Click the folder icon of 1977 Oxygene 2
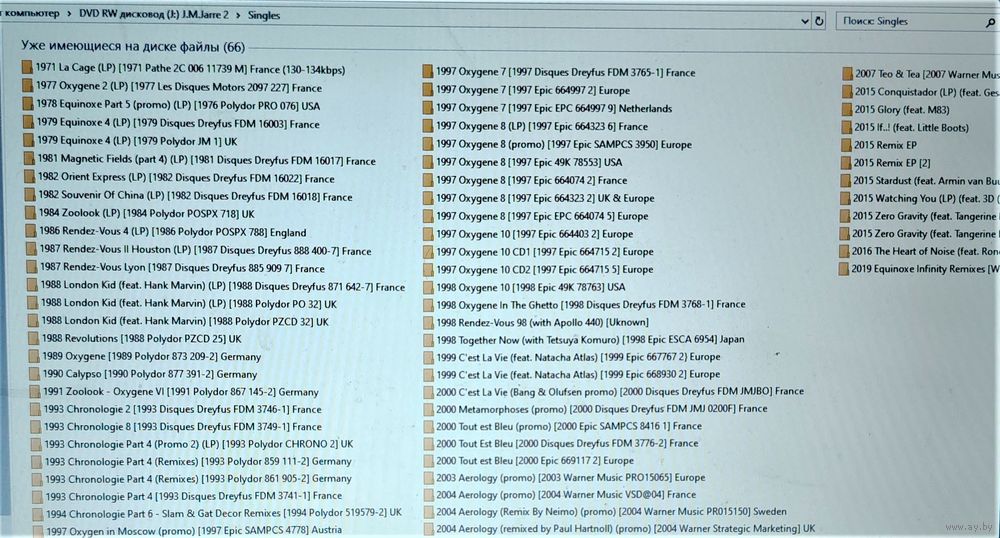Screen dimensions: 1000x538 point(27,85)
